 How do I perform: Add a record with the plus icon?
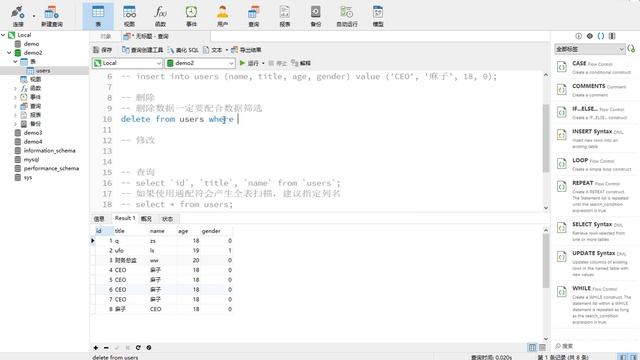(96, 348)
